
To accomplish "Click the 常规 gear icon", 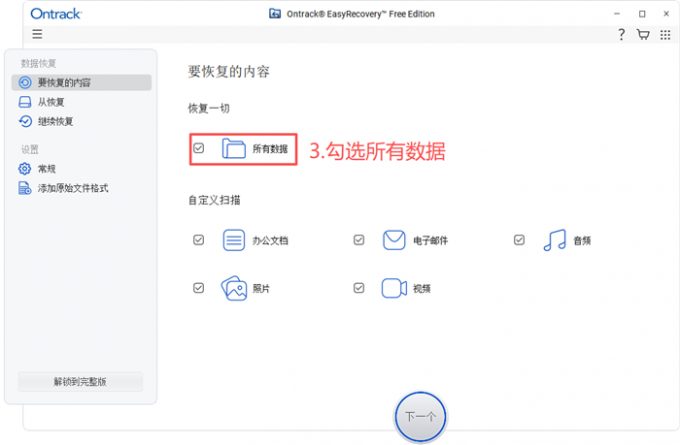I will (x=25, y=168).
